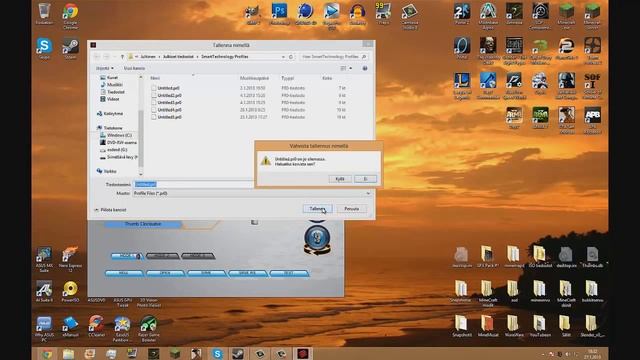Viewport: 640px width, 360px height.
Task: Open Steam desktop shortcut
Action: (70, 49)
